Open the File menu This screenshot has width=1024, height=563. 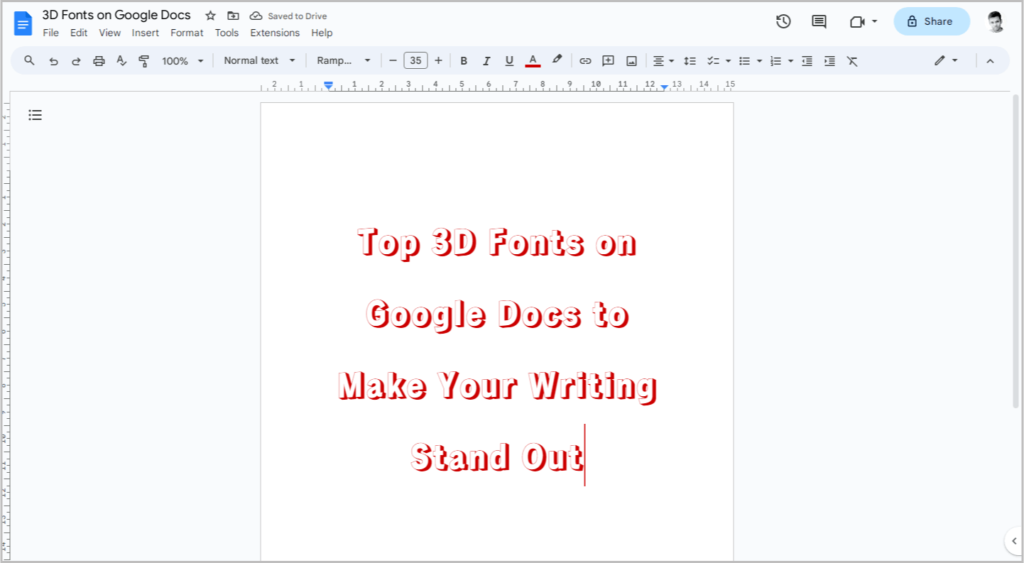[50, 33]
